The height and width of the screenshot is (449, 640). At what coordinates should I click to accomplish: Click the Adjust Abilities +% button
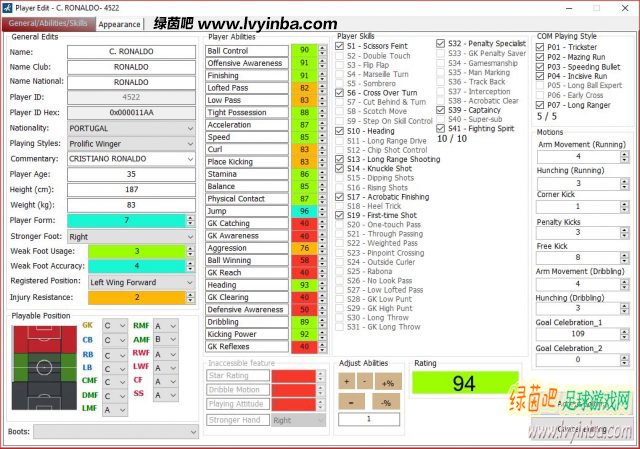point(388,383)
